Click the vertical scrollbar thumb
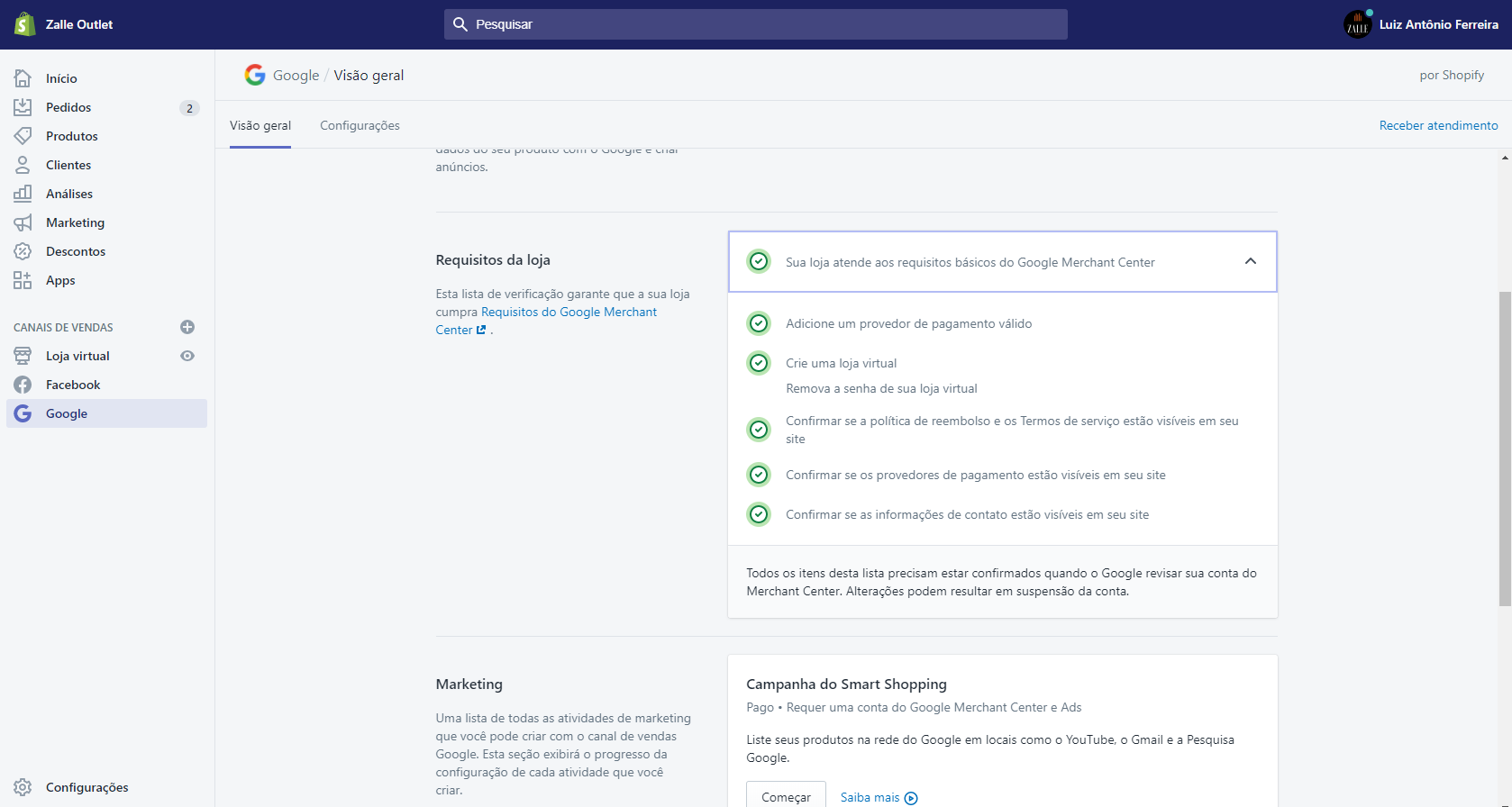 (x=1505, y=449)
